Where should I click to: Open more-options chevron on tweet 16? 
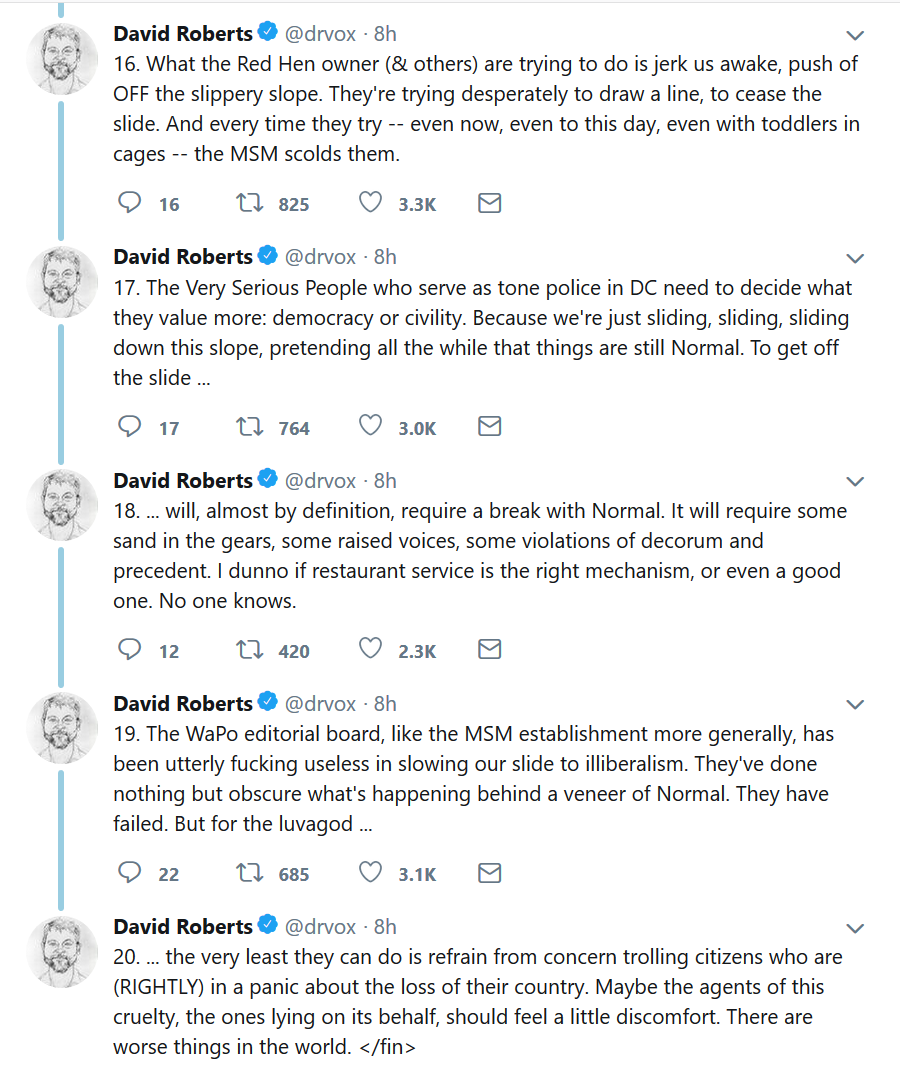click(x=855, y=35)
